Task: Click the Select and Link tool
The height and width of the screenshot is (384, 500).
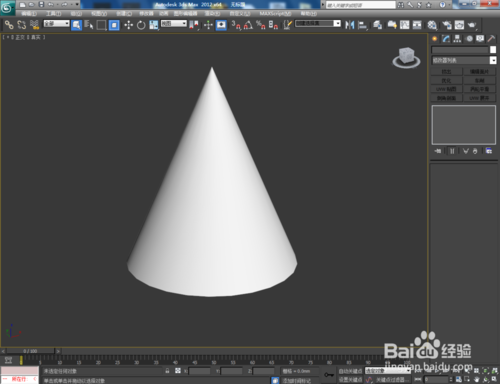Action: click(x=9, y=25)
